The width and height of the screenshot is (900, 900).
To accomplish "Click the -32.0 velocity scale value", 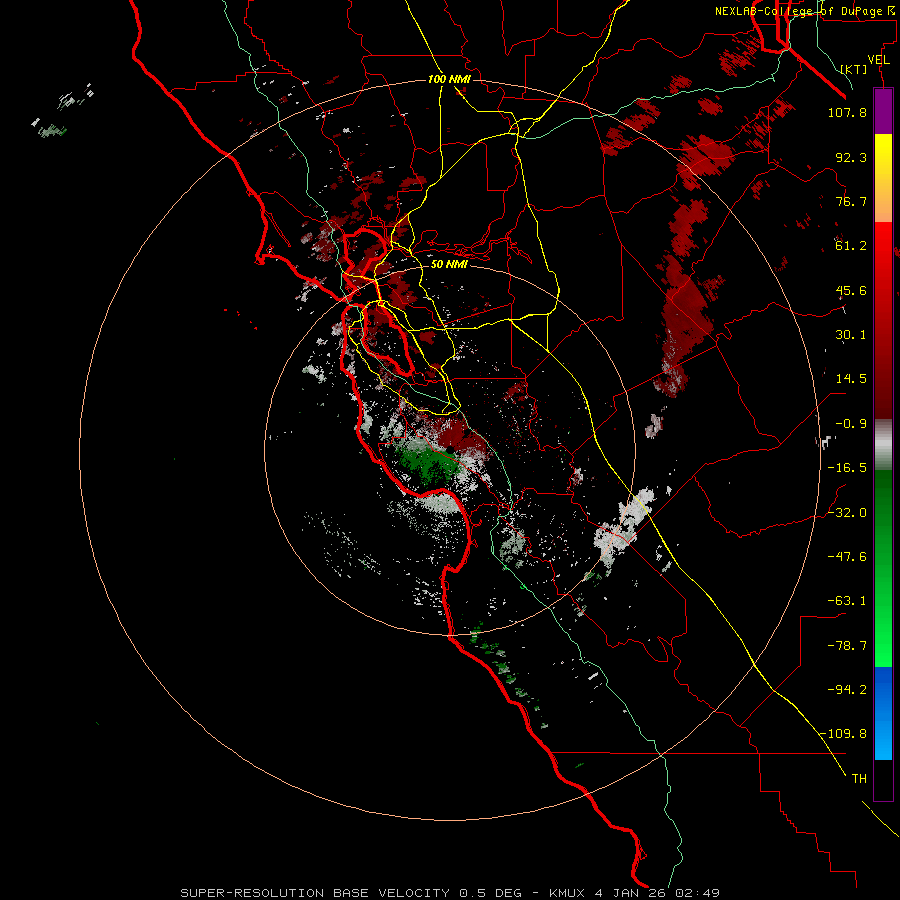I will click(847, 513).
